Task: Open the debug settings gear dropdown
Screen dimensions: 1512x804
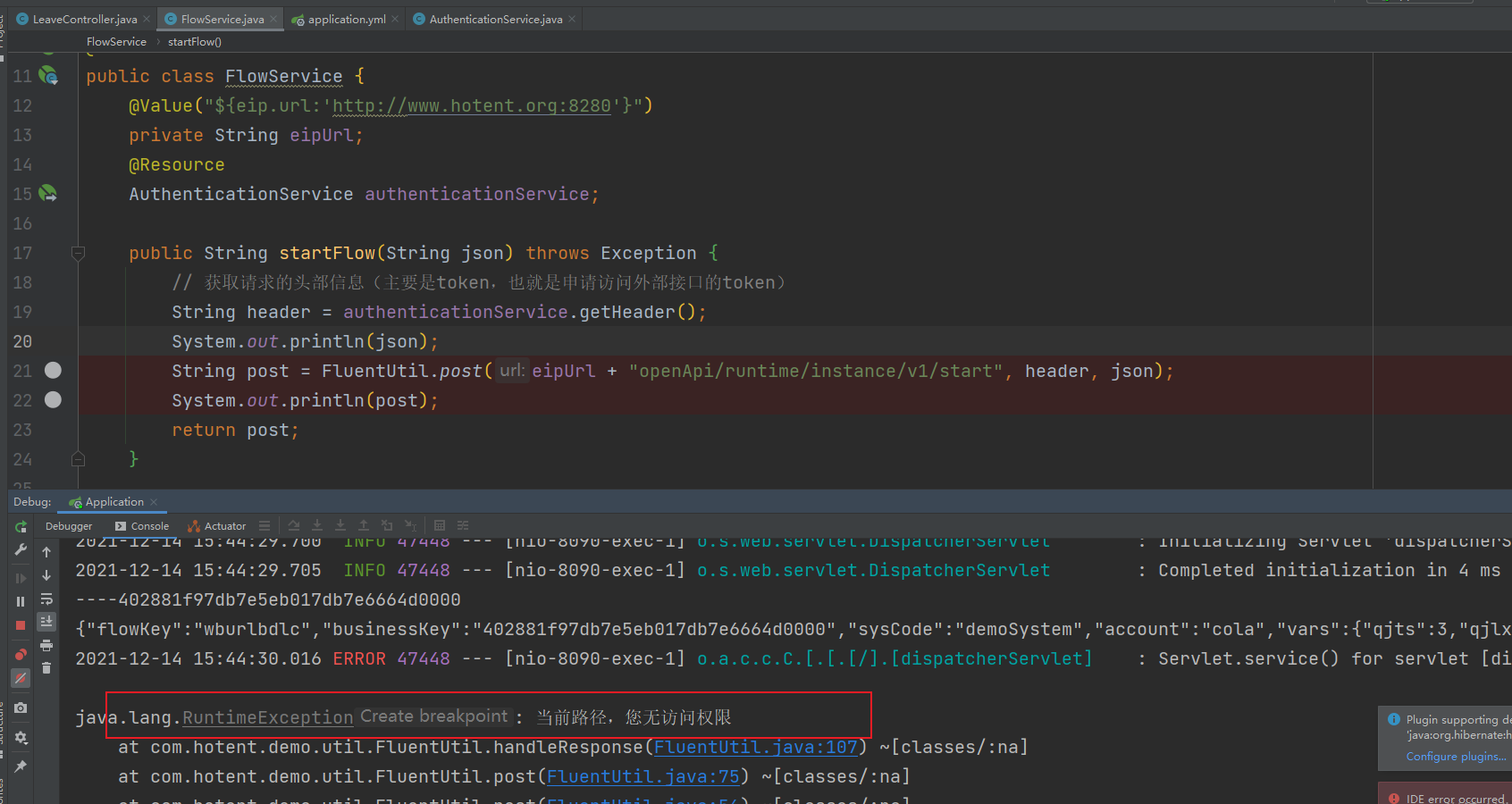Action: [x=21, y=737]
